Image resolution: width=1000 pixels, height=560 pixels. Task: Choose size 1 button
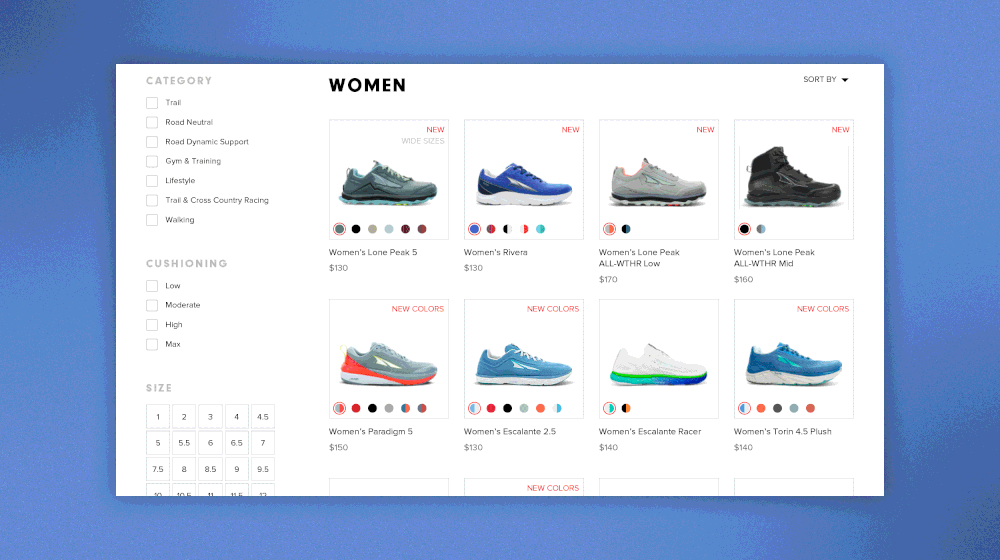[158, 417]
